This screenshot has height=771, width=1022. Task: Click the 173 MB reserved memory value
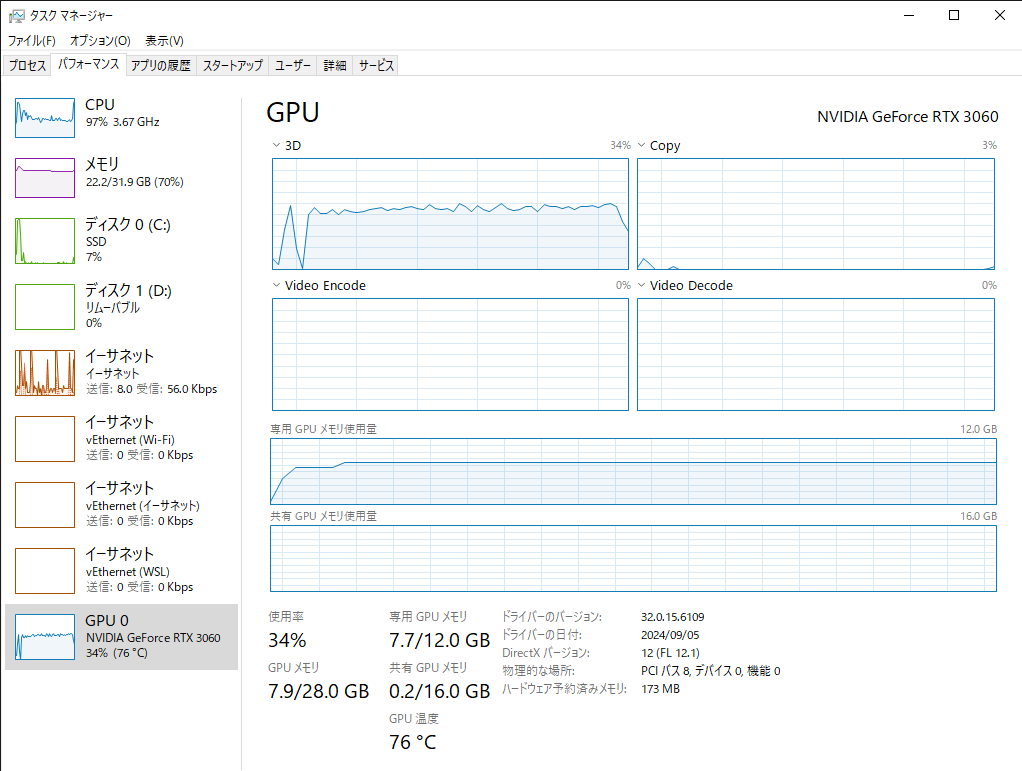point(660,689)
